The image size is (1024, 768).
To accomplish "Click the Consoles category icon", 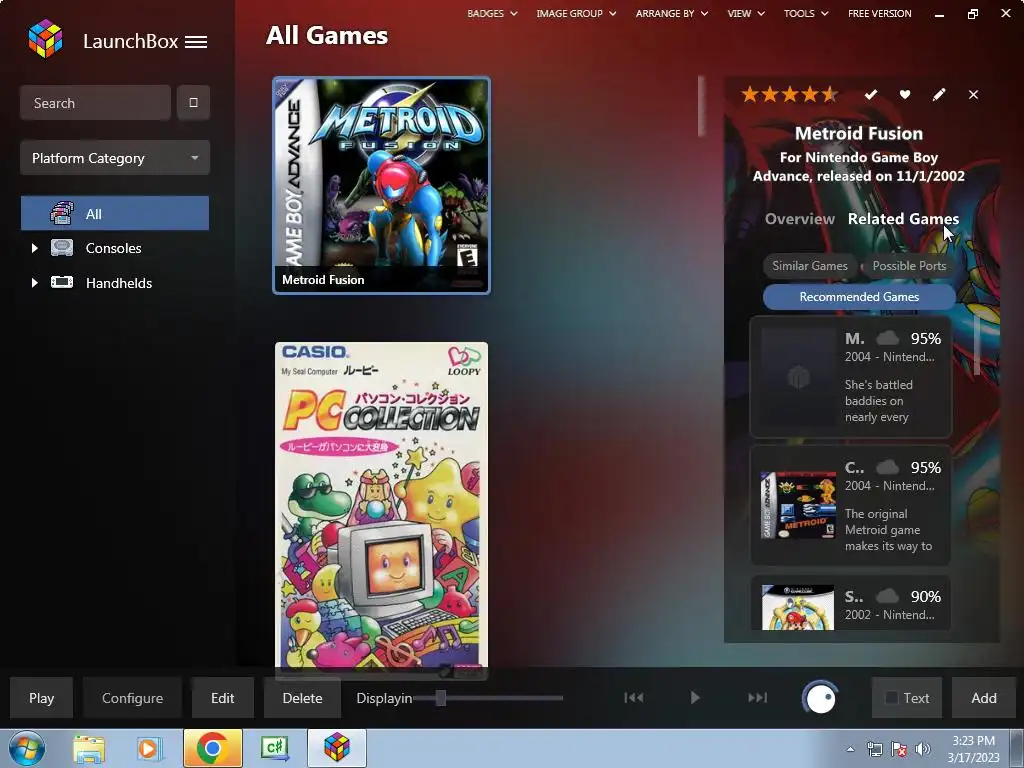I will [x=62, y=248].
